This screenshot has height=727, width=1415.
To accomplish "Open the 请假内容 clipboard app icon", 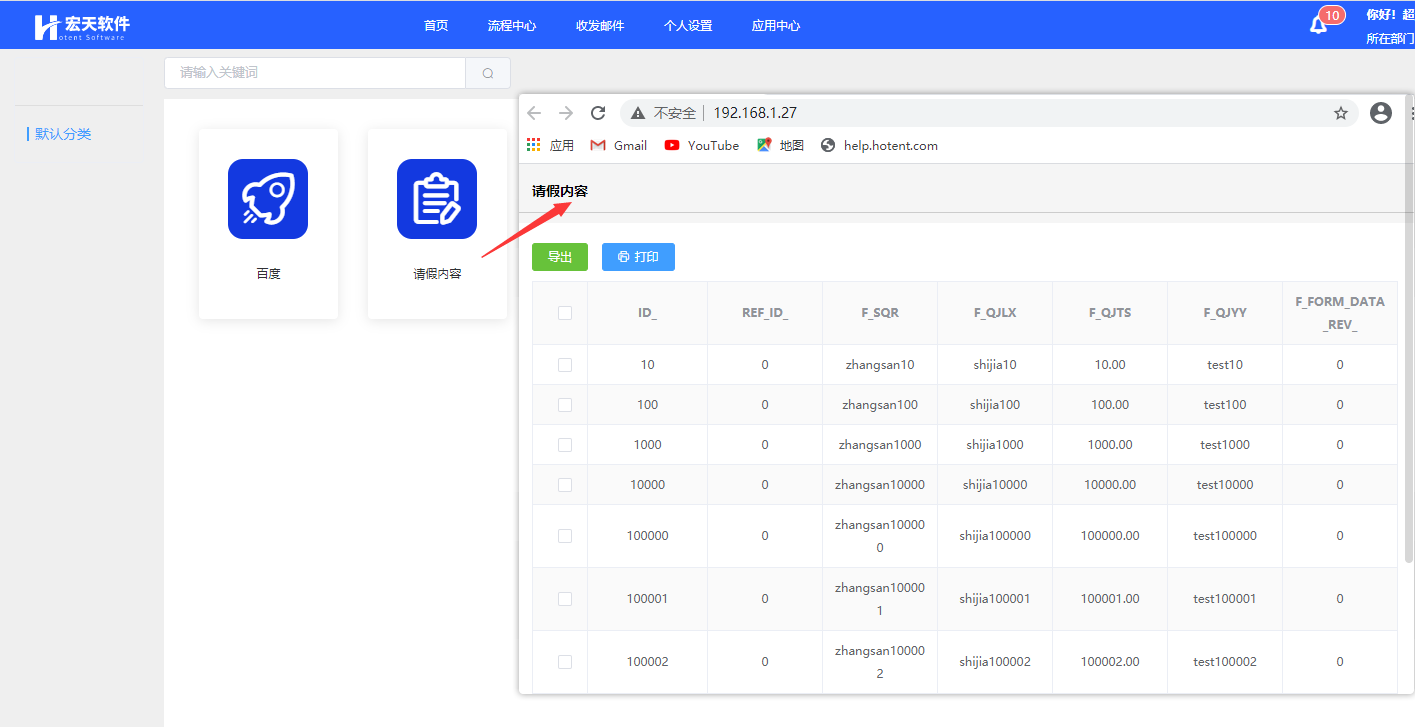I will pos(437,199).
